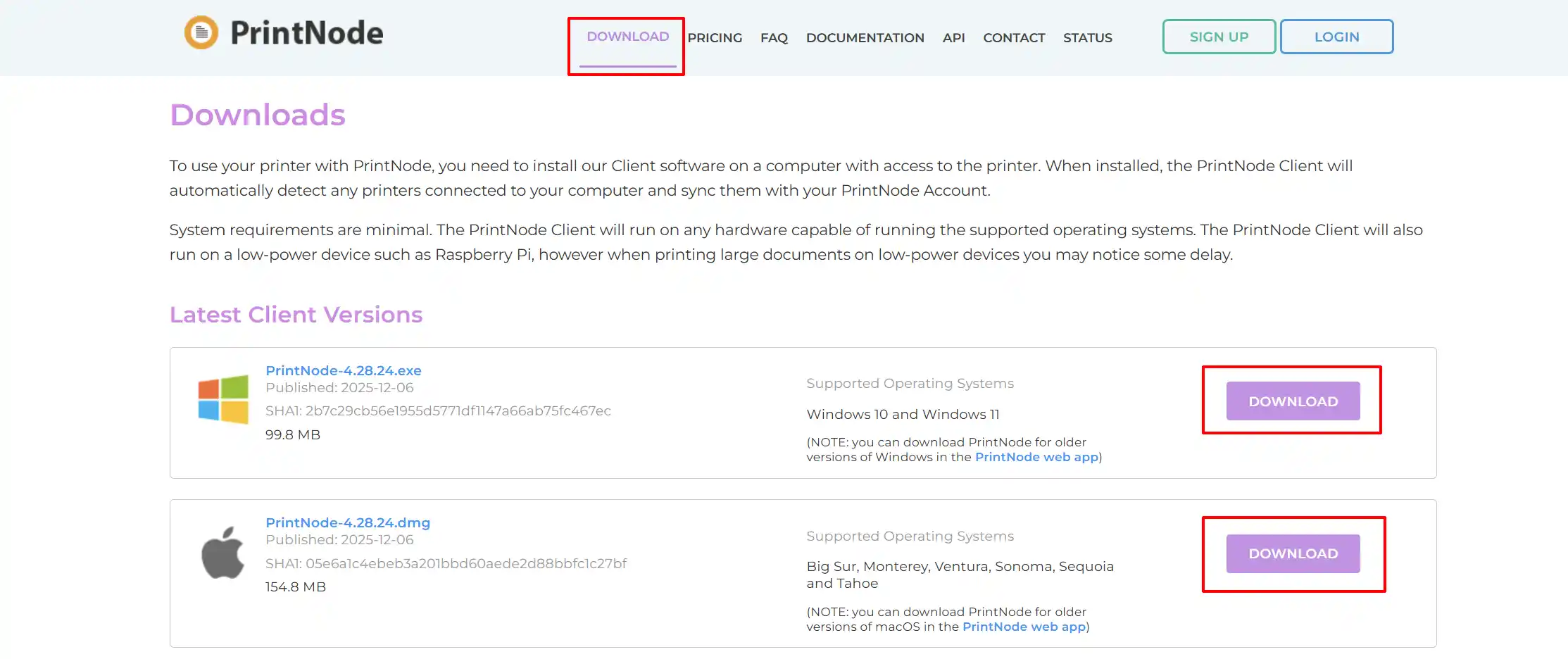The width and height of the screenshot is (1568, 659).
Task: Click the Windows SHA1 hash text
Action: point(438,410)
